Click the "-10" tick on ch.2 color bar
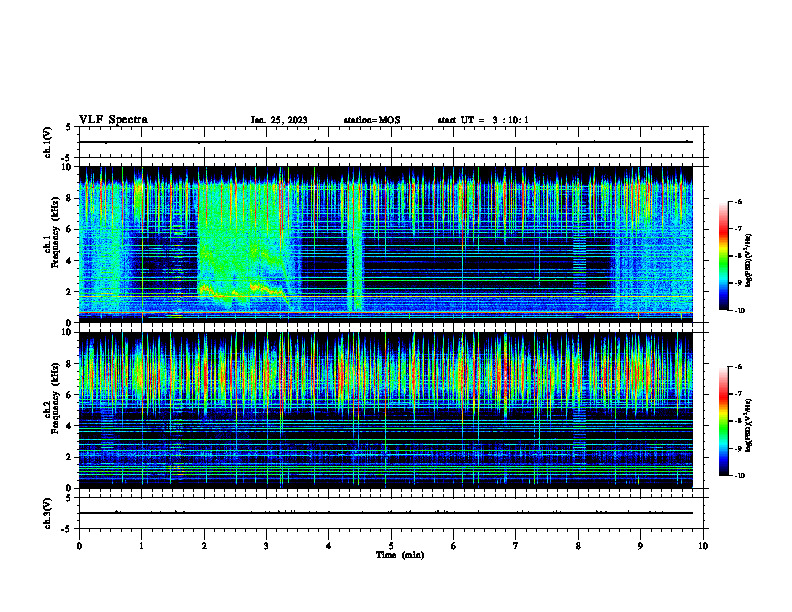 [x=739, y=476]
